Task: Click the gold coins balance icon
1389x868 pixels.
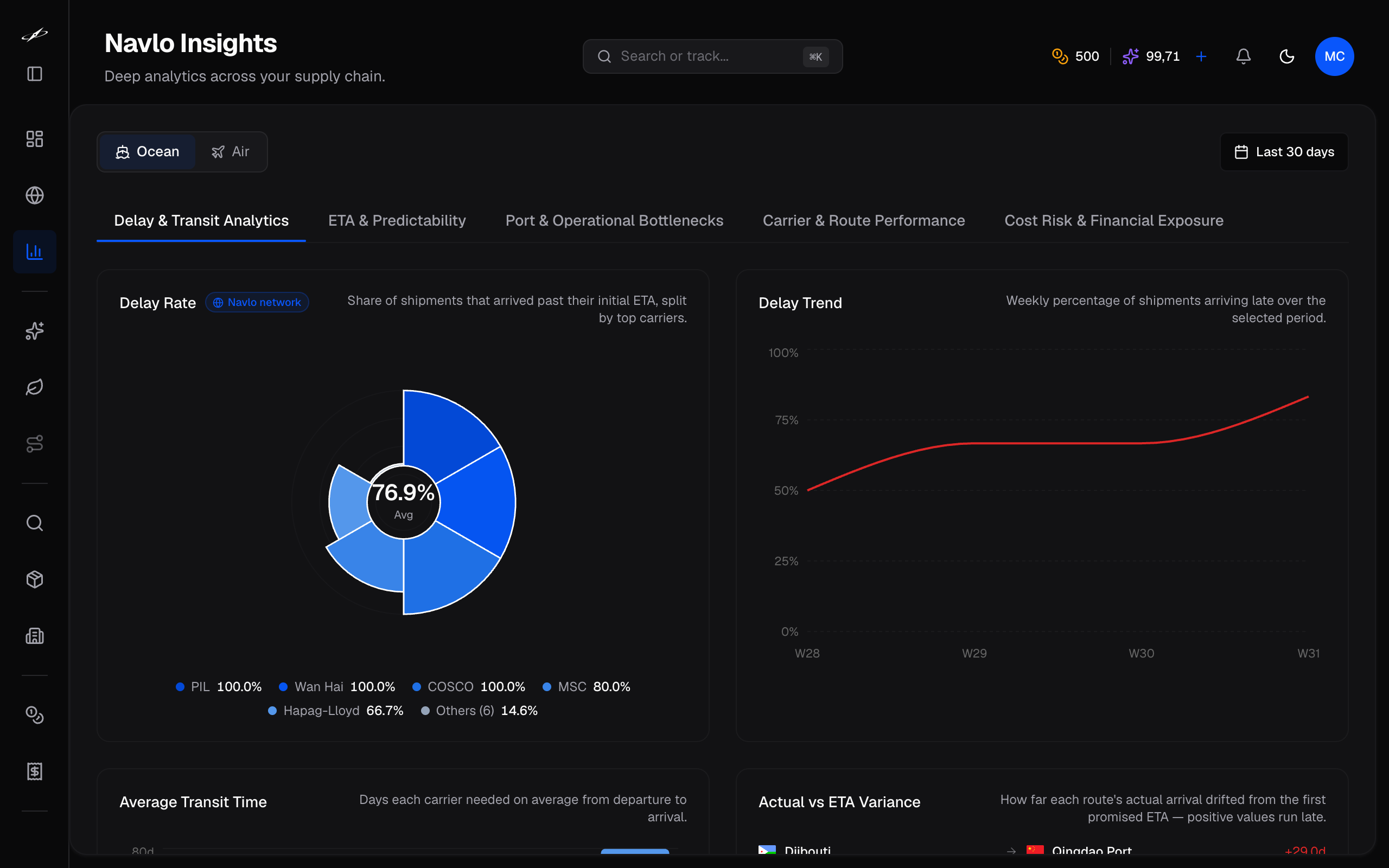Action: [x=1060, y=56]
